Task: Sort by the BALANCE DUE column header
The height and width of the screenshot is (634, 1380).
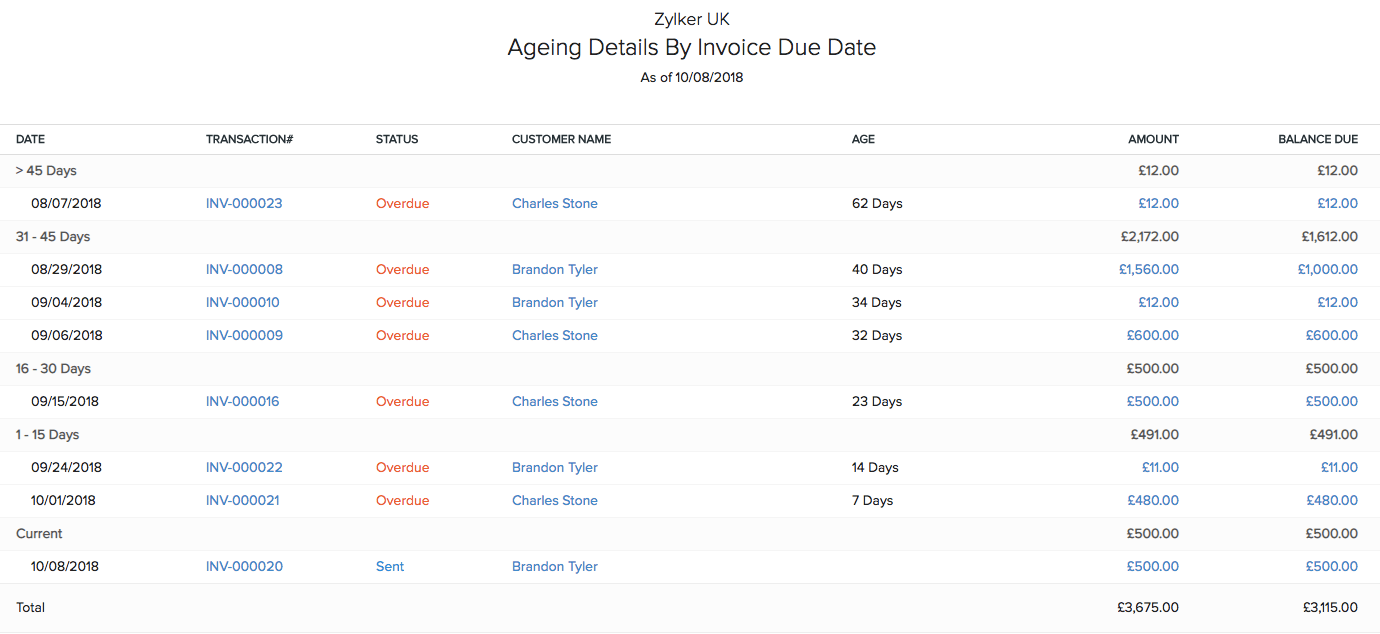Action: pos(1317,139)
